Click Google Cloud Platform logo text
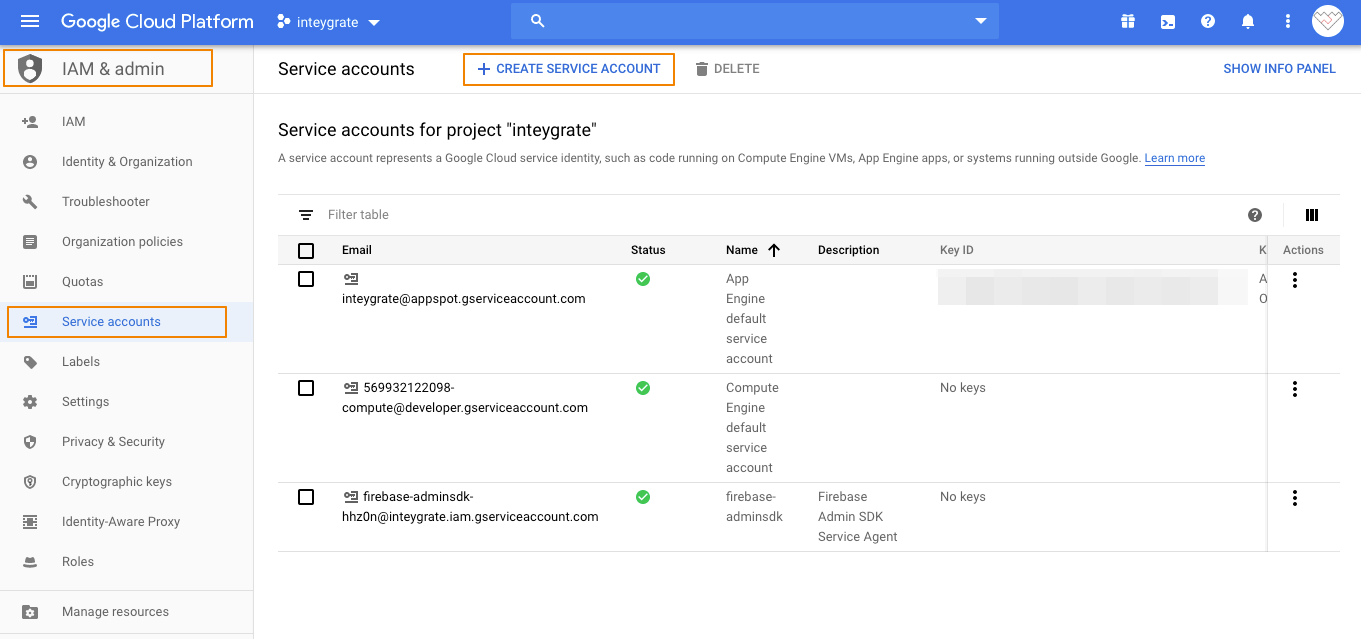This screenshot has height=639, width=1361. tap(157, 21)
